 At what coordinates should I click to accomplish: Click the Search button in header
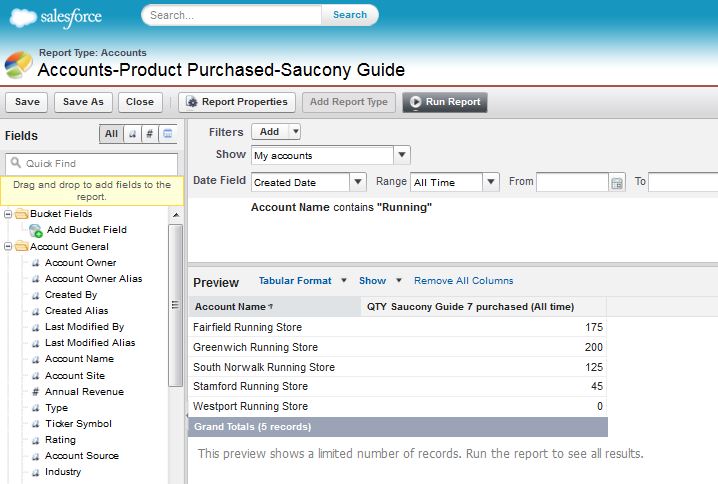click(350, 15)
